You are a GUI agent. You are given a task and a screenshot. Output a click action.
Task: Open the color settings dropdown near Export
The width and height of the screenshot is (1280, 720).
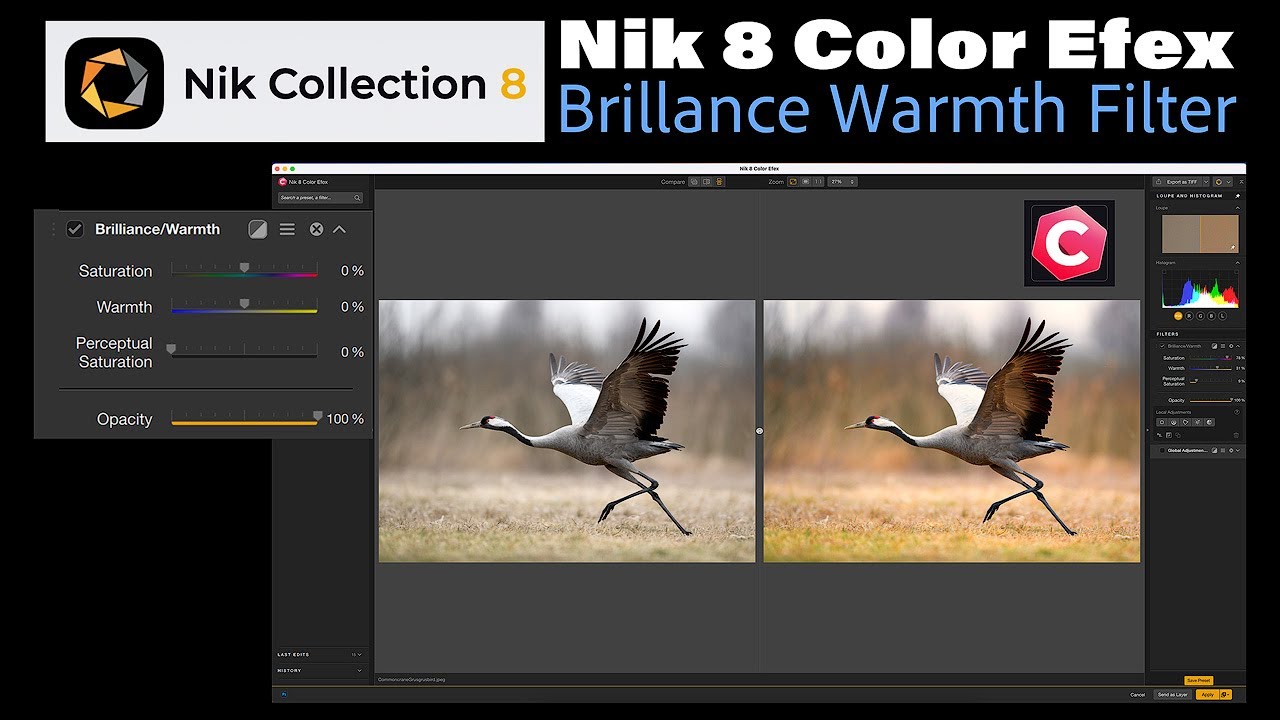(1223, 182)
